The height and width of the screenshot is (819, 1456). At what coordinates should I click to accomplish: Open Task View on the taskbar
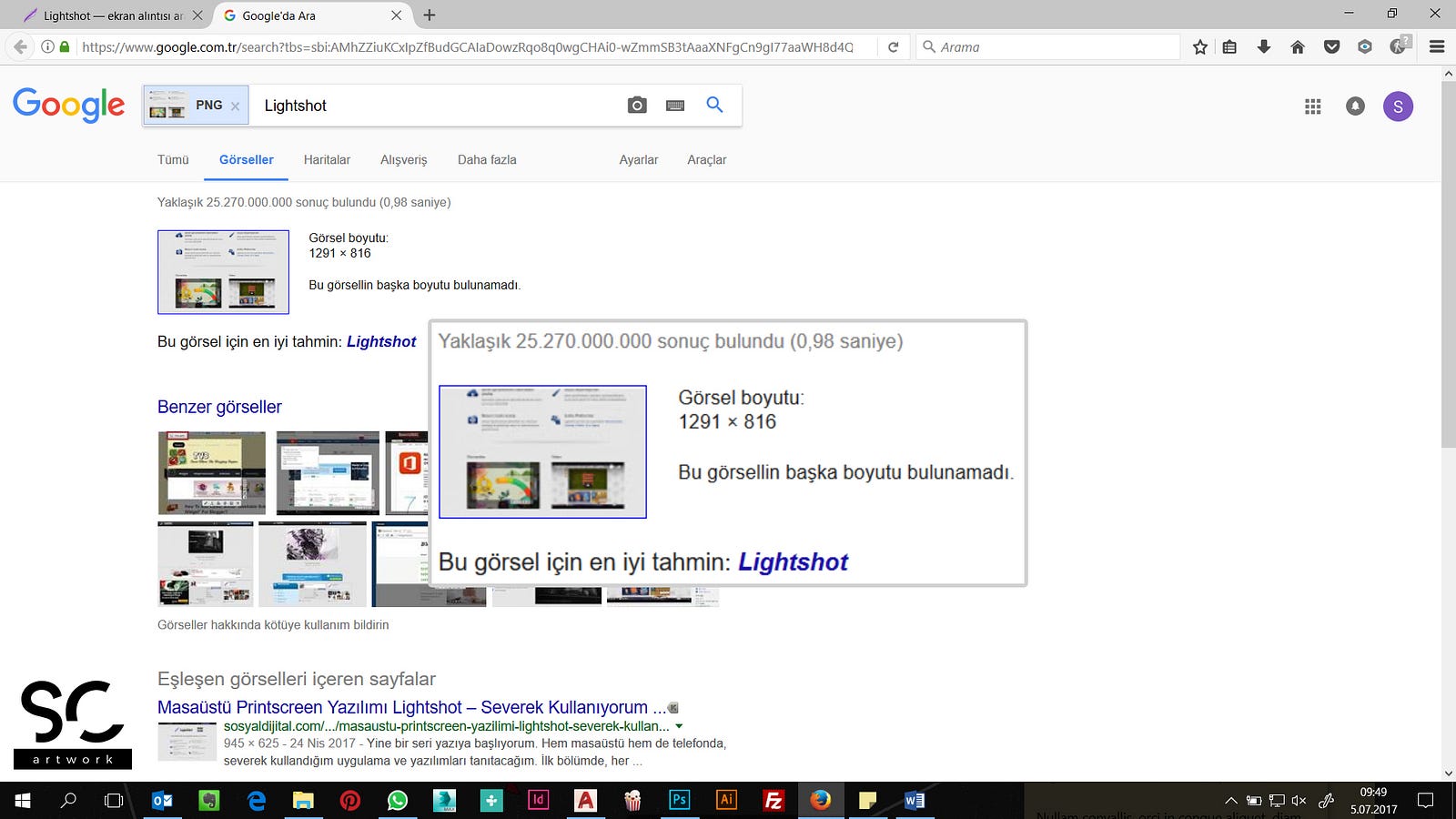114,801
